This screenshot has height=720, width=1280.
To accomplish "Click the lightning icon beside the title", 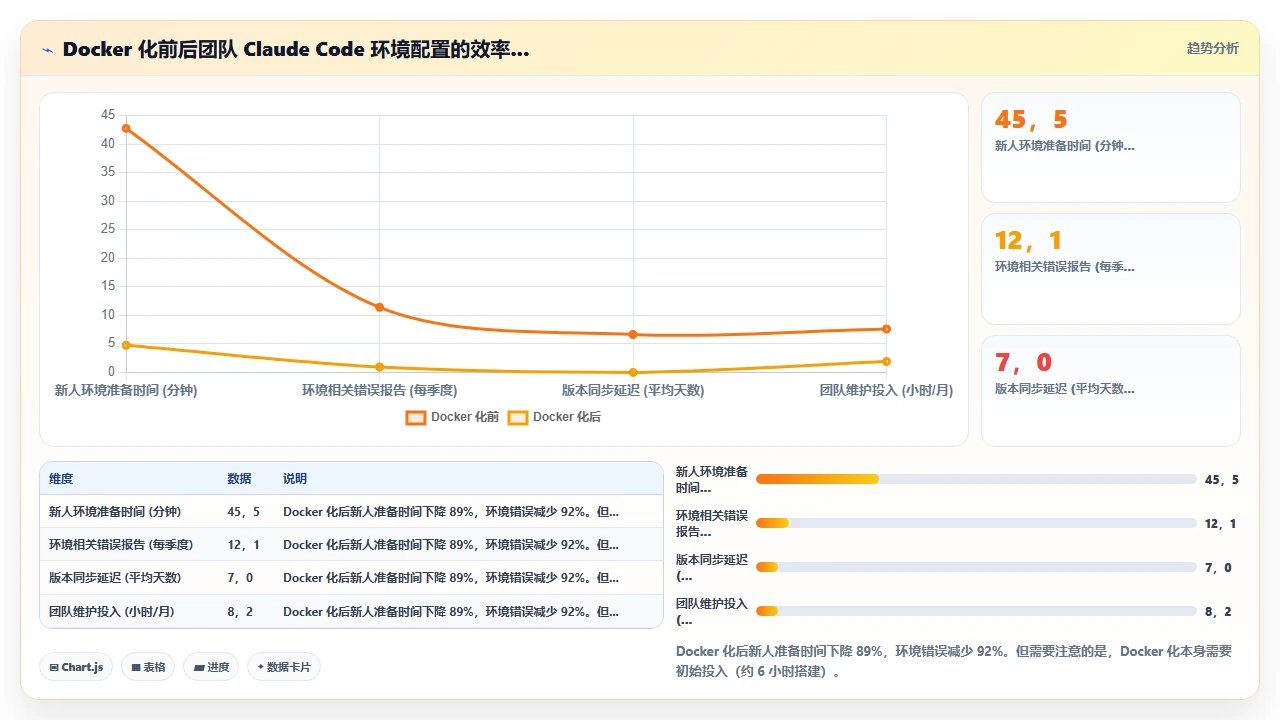I will 47,49.
